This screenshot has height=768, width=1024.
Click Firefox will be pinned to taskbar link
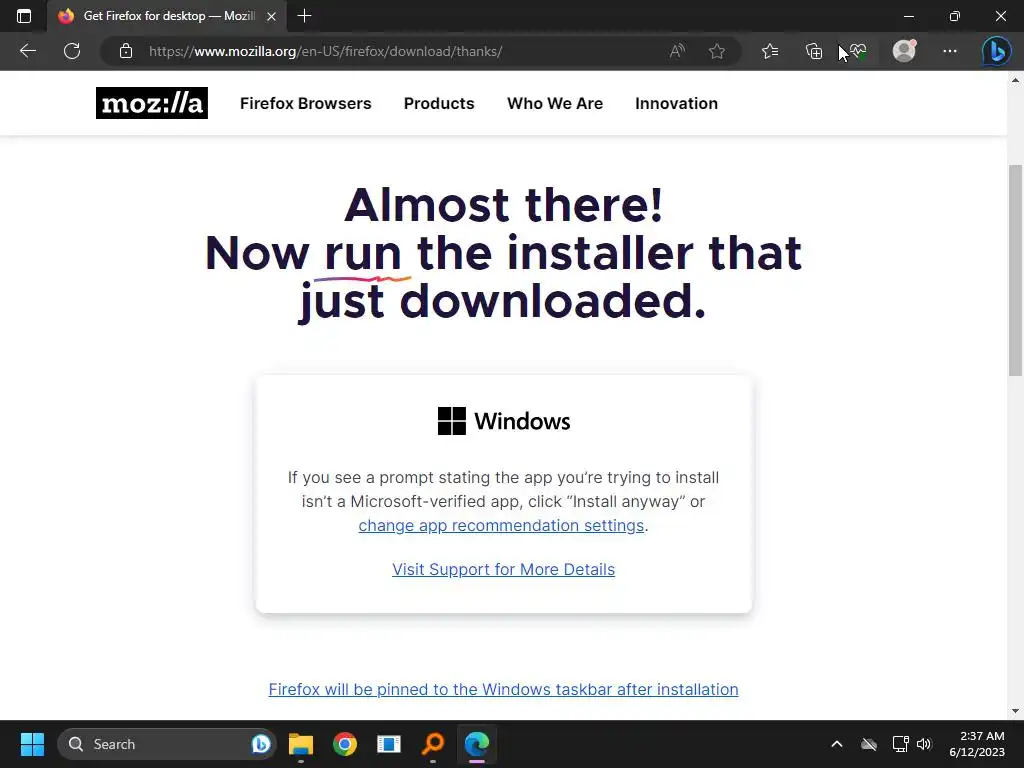504,690
